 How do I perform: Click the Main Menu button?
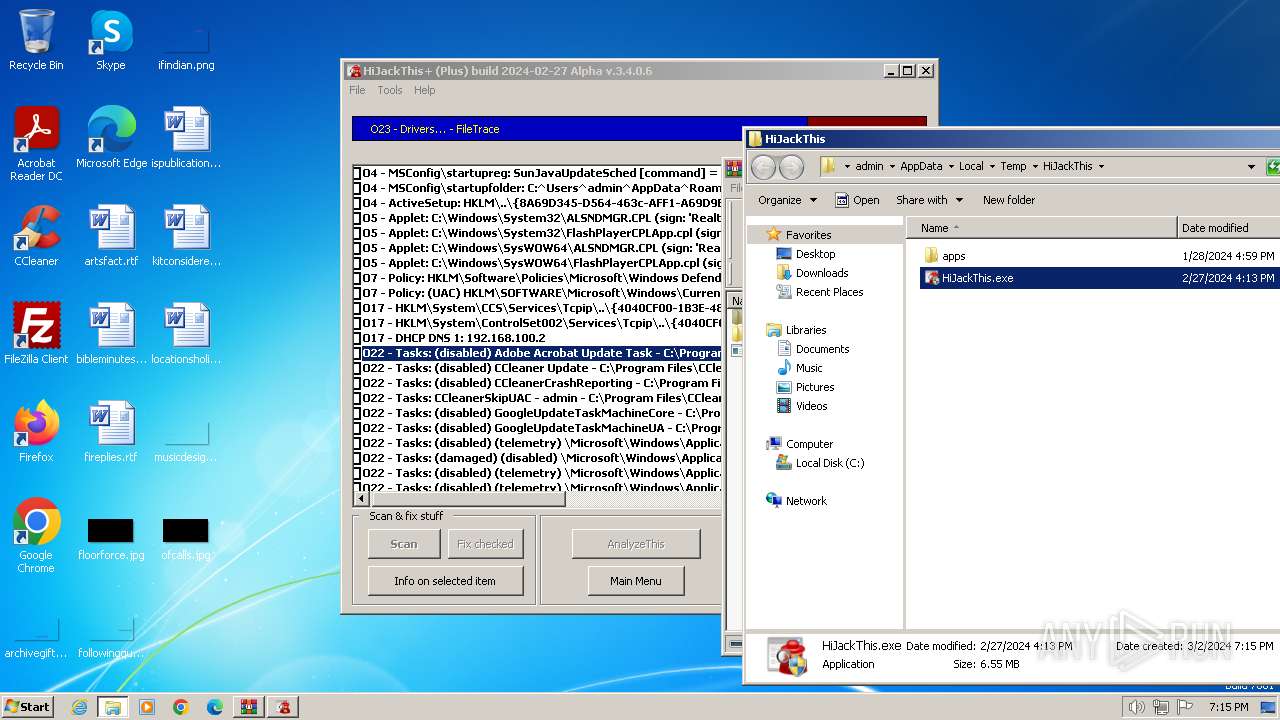pos(636,581)
